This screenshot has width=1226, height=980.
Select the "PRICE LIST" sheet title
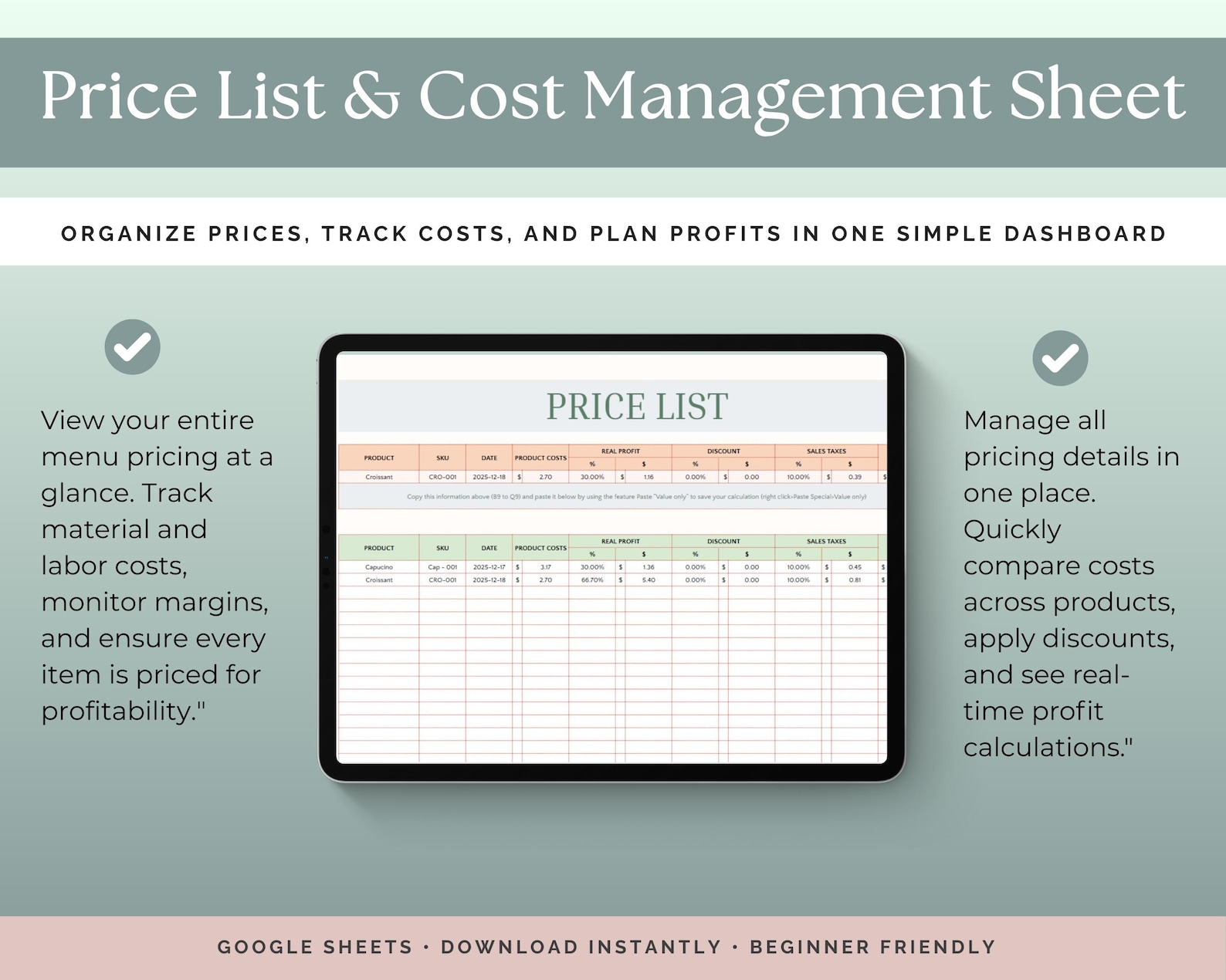pyautogui.click(x=637, y=407)
